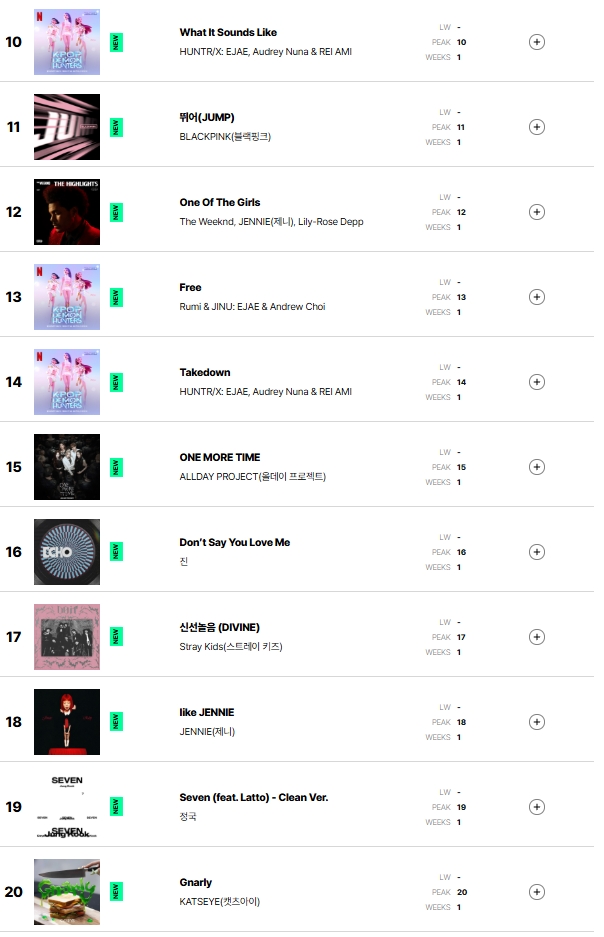Click artist KATSEYE(캣츠아이)

(219, 901)
